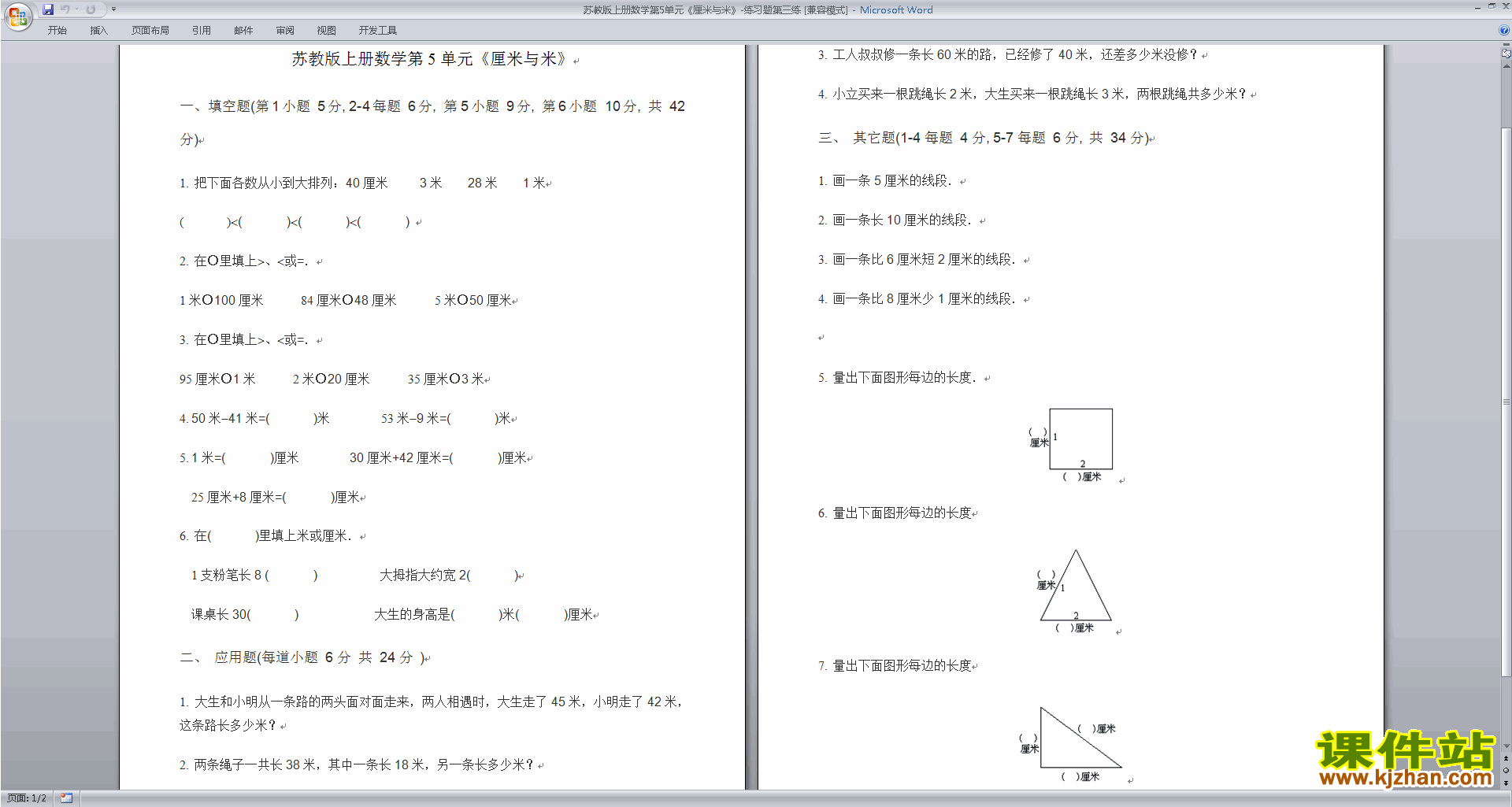The height and width of the screenshot is (807, 1512).
Task: Click the macro recording icon in the status bar
Action: [66, 798]
